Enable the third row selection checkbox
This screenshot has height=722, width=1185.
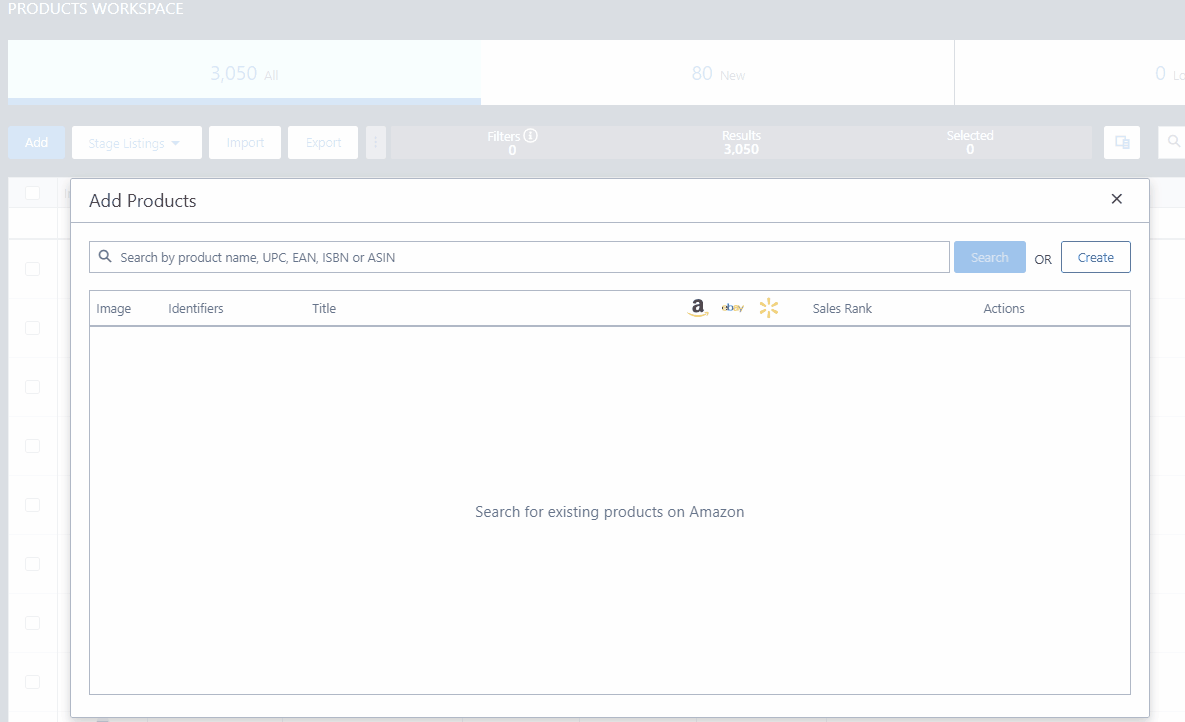point(33,386)
